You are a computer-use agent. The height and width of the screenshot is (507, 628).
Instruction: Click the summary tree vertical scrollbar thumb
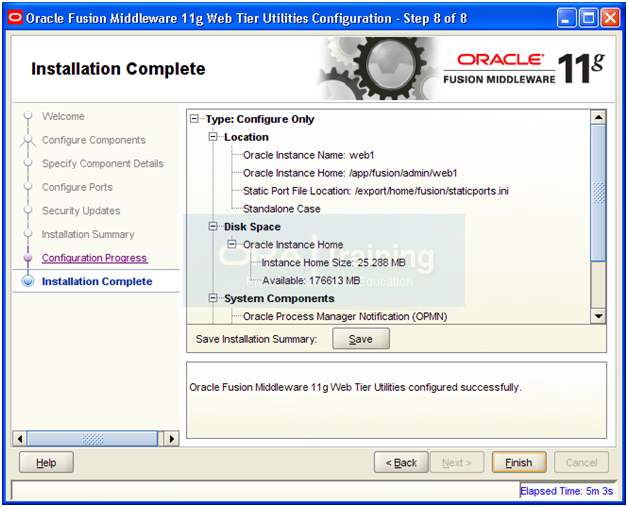tap(598, 193)
